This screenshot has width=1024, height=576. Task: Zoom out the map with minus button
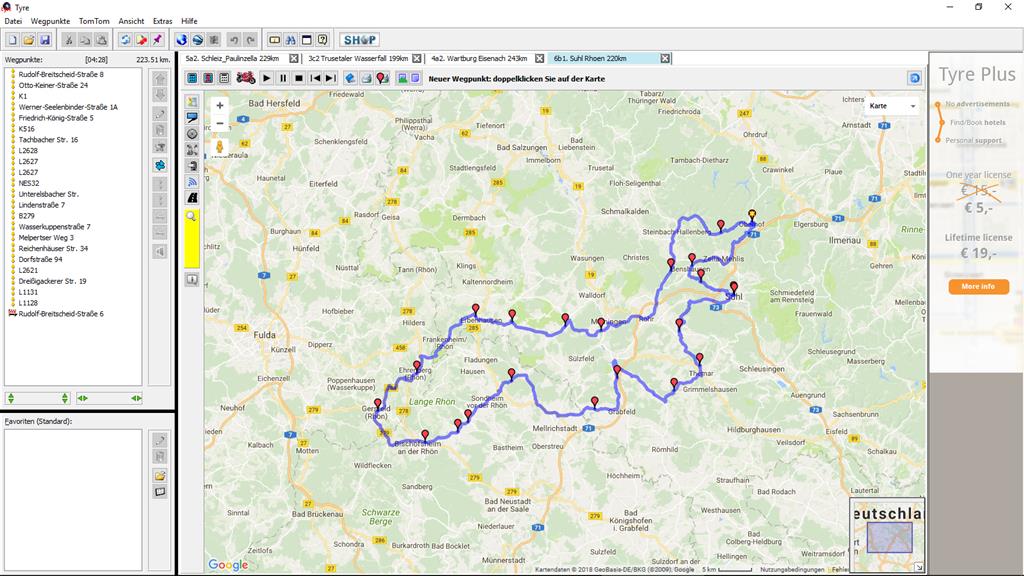[220, 123]
